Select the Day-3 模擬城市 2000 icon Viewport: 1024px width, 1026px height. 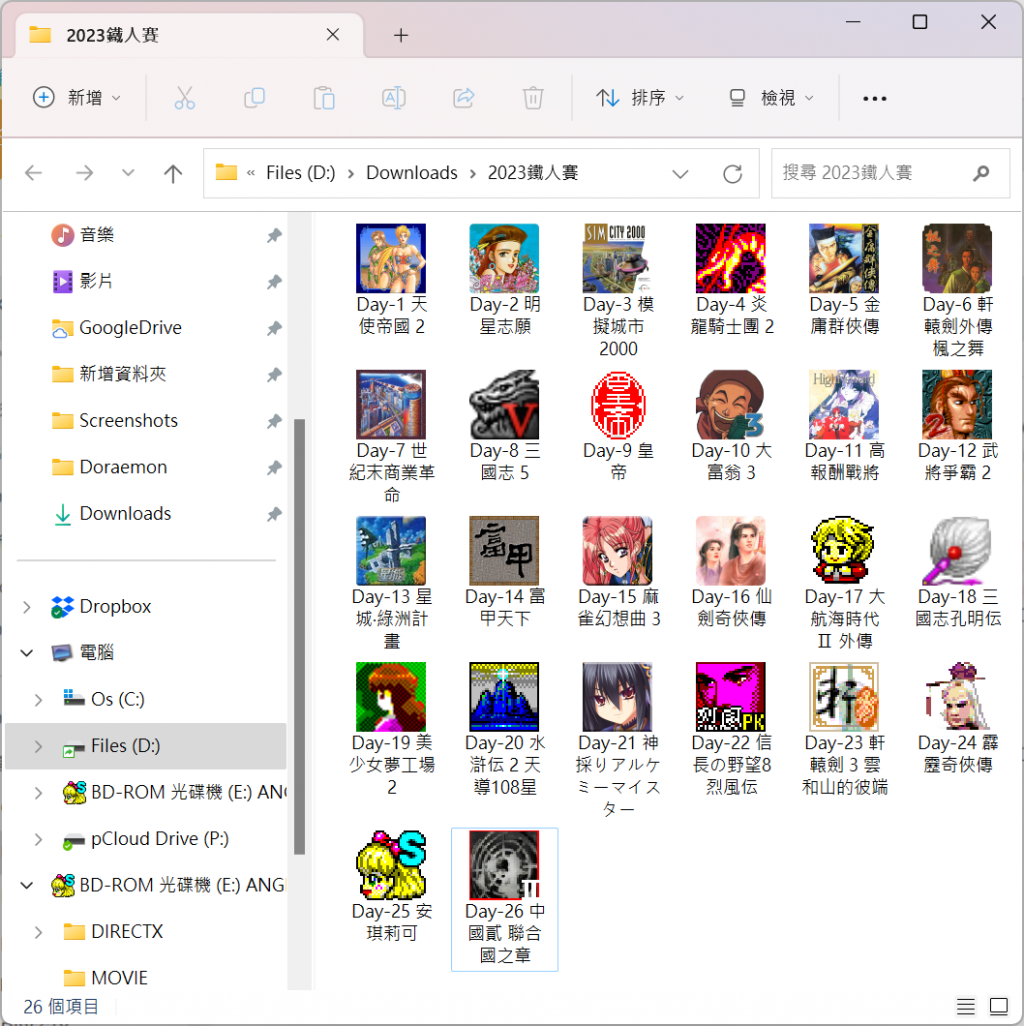(x=618, y=291)
